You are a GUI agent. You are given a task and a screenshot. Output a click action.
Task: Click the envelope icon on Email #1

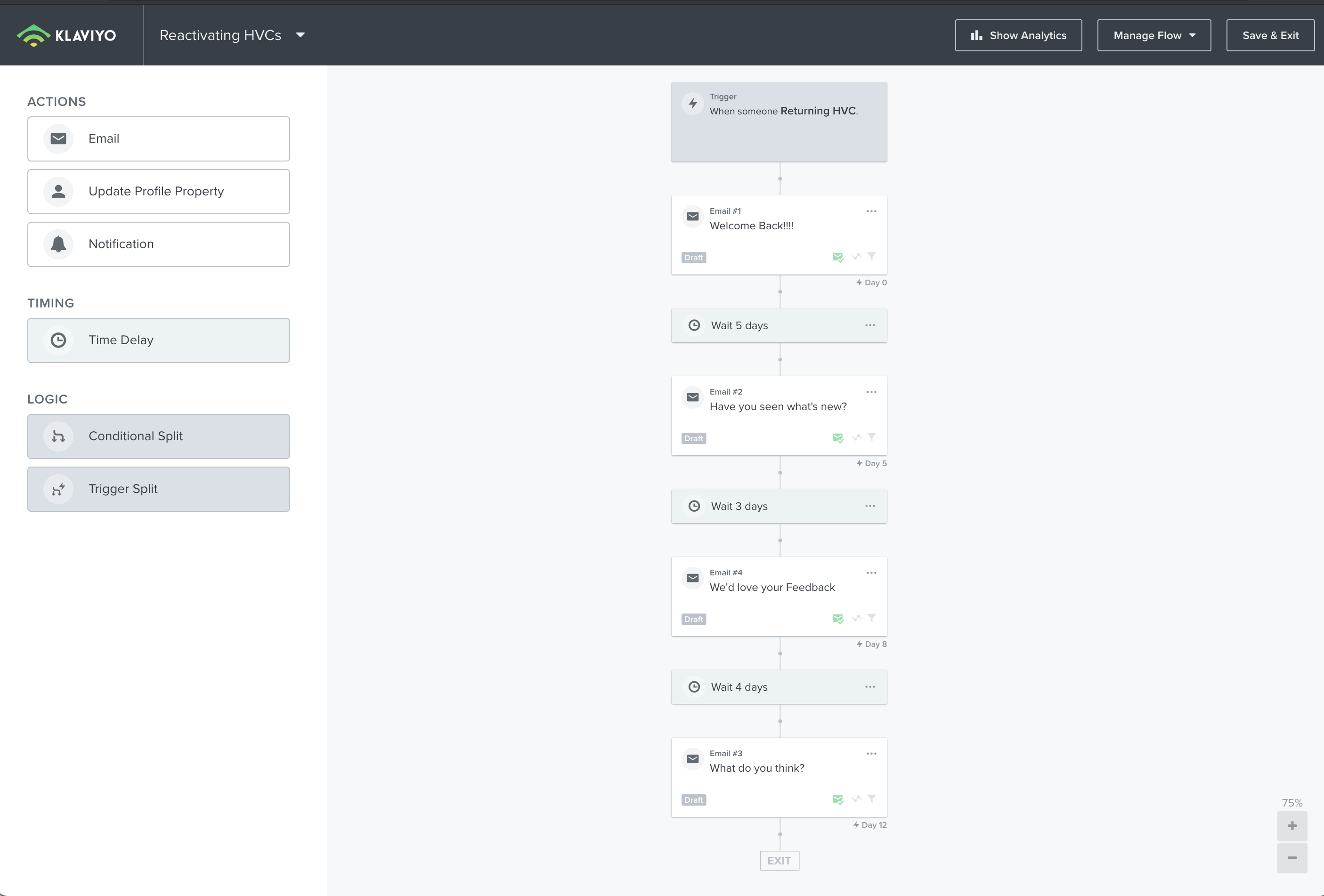coord(693,217)
